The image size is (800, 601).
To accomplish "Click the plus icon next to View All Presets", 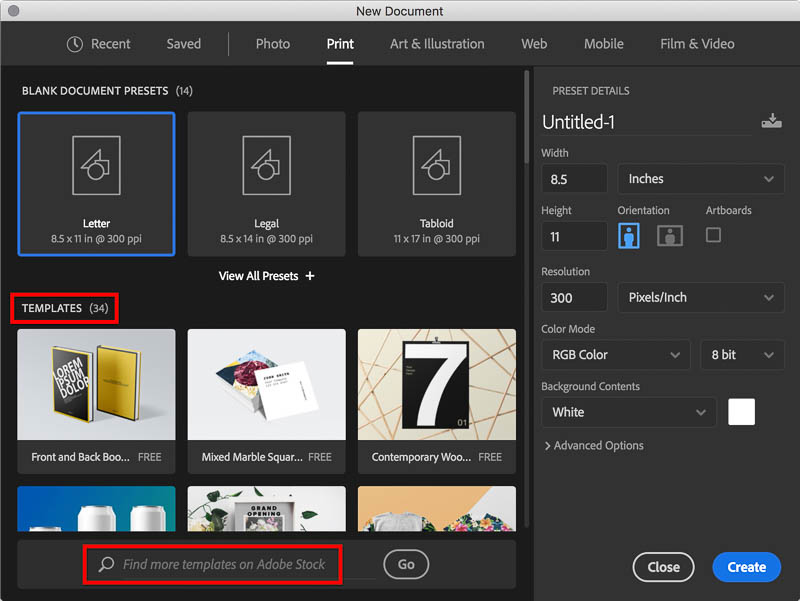I will click(310, 276).
